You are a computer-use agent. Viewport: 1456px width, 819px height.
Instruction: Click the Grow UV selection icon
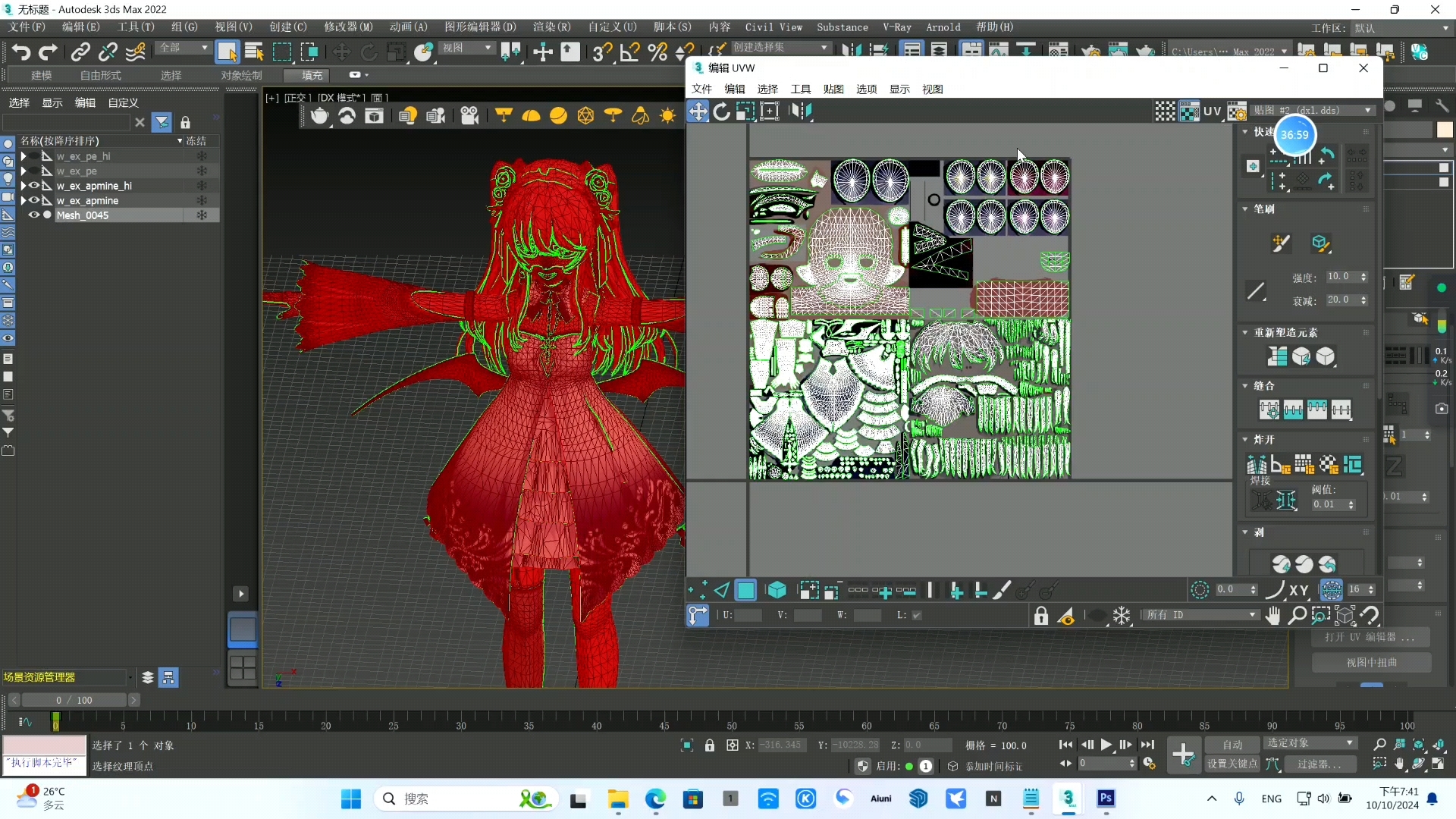pyautogui.click(x=808, y=590)
